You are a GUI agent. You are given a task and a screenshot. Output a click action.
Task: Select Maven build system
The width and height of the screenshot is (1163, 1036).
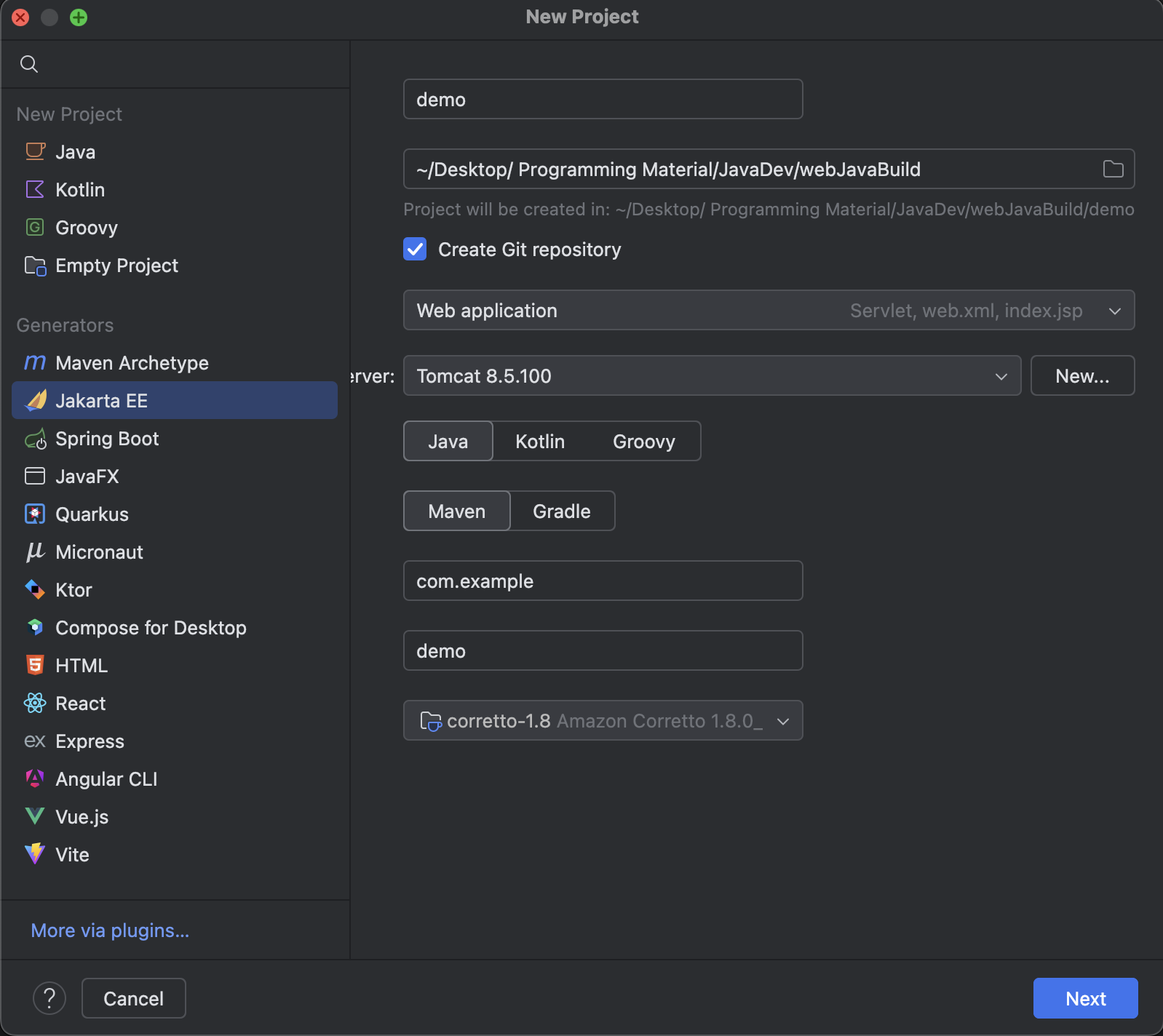(x=457, y=511)
